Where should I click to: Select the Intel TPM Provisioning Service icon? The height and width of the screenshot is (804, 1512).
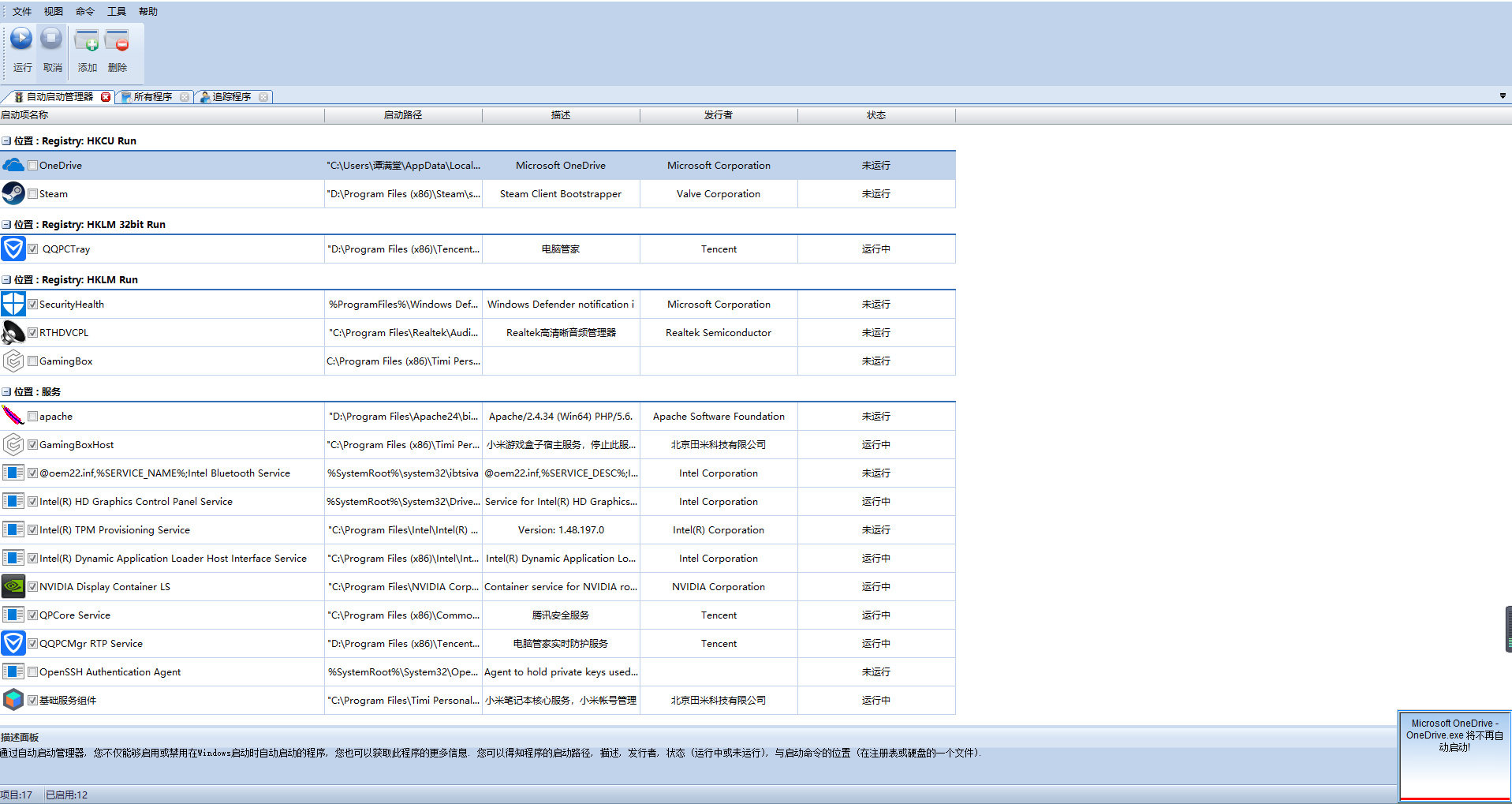(13, 529)
